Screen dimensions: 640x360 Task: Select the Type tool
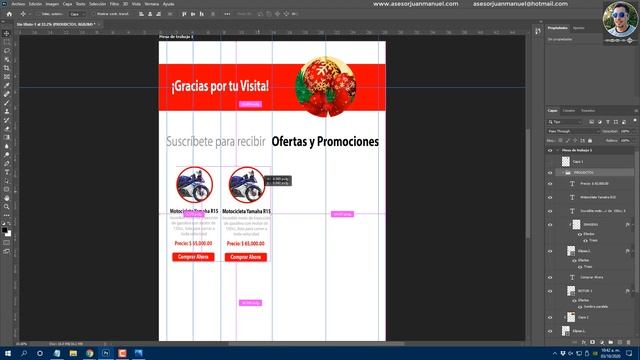[x=7, y=172]
